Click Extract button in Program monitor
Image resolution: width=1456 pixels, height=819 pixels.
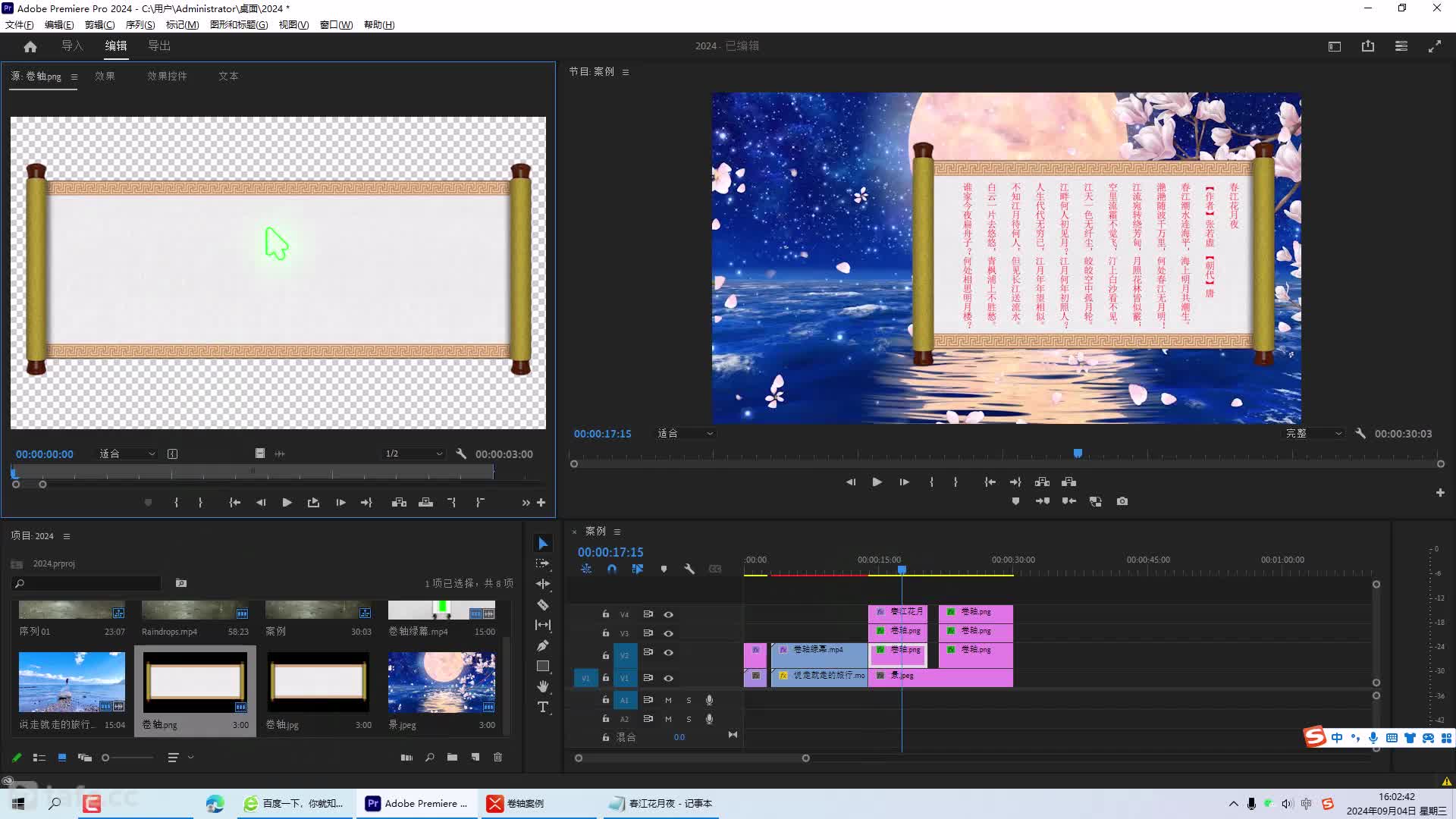[1069, 482]
